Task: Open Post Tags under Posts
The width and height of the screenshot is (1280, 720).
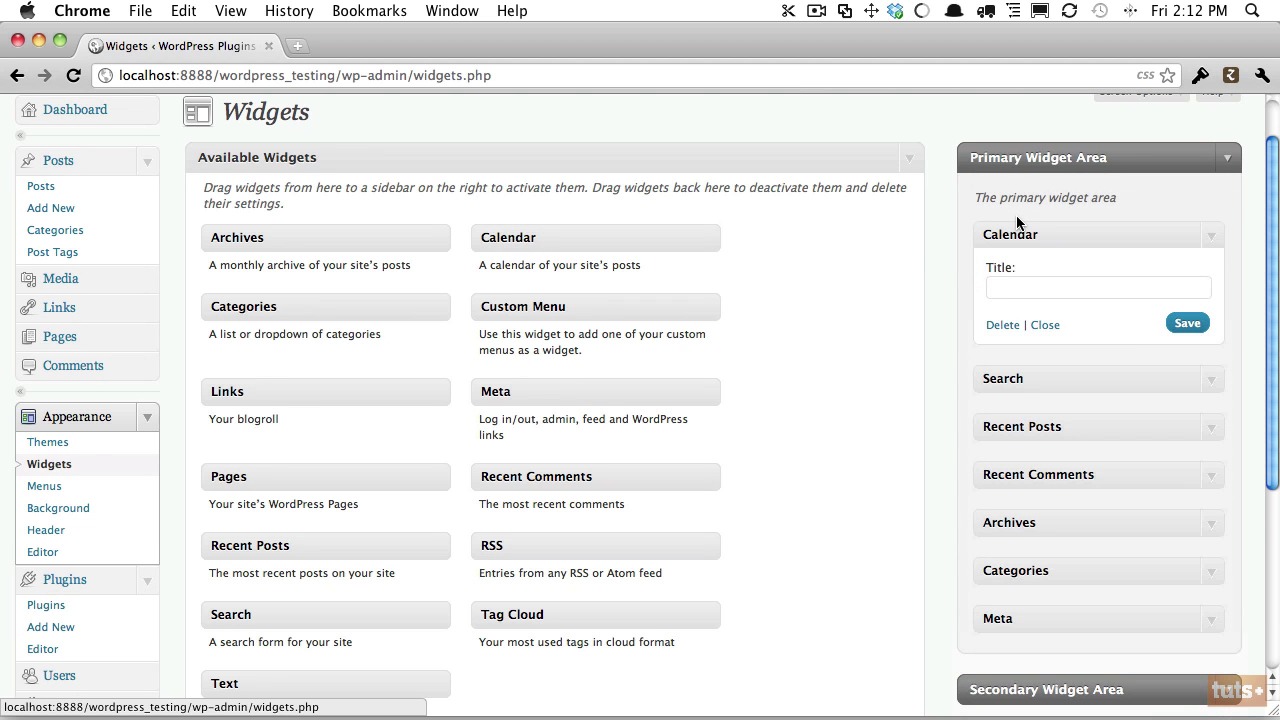Action: pos(52,252)
